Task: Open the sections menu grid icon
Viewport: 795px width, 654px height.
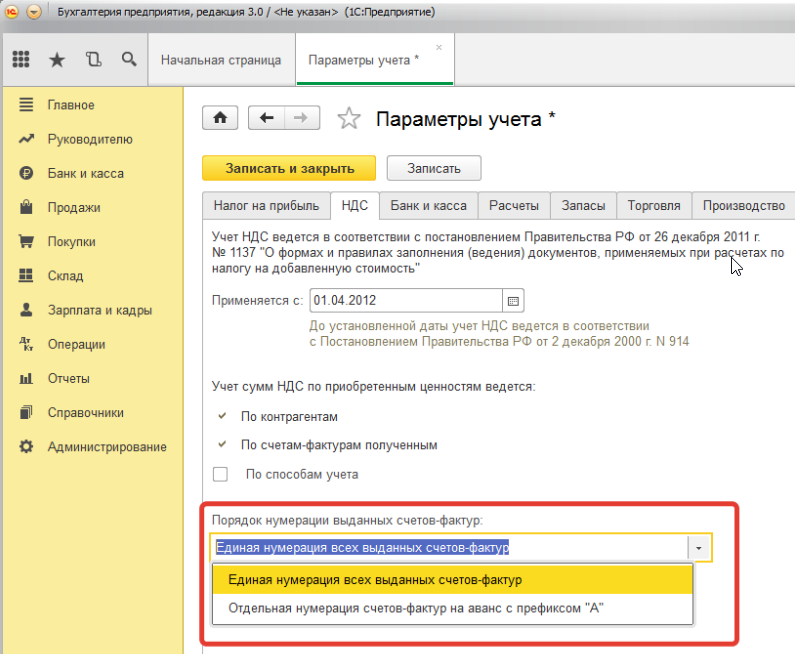Action: click(21, 59)
